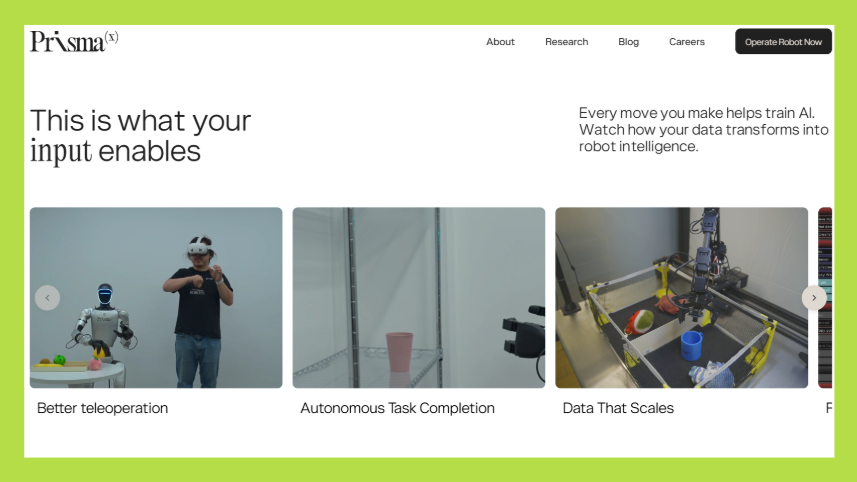
Task: Open the Blog page
Action: pyautogui.click(x=628, y=42)
